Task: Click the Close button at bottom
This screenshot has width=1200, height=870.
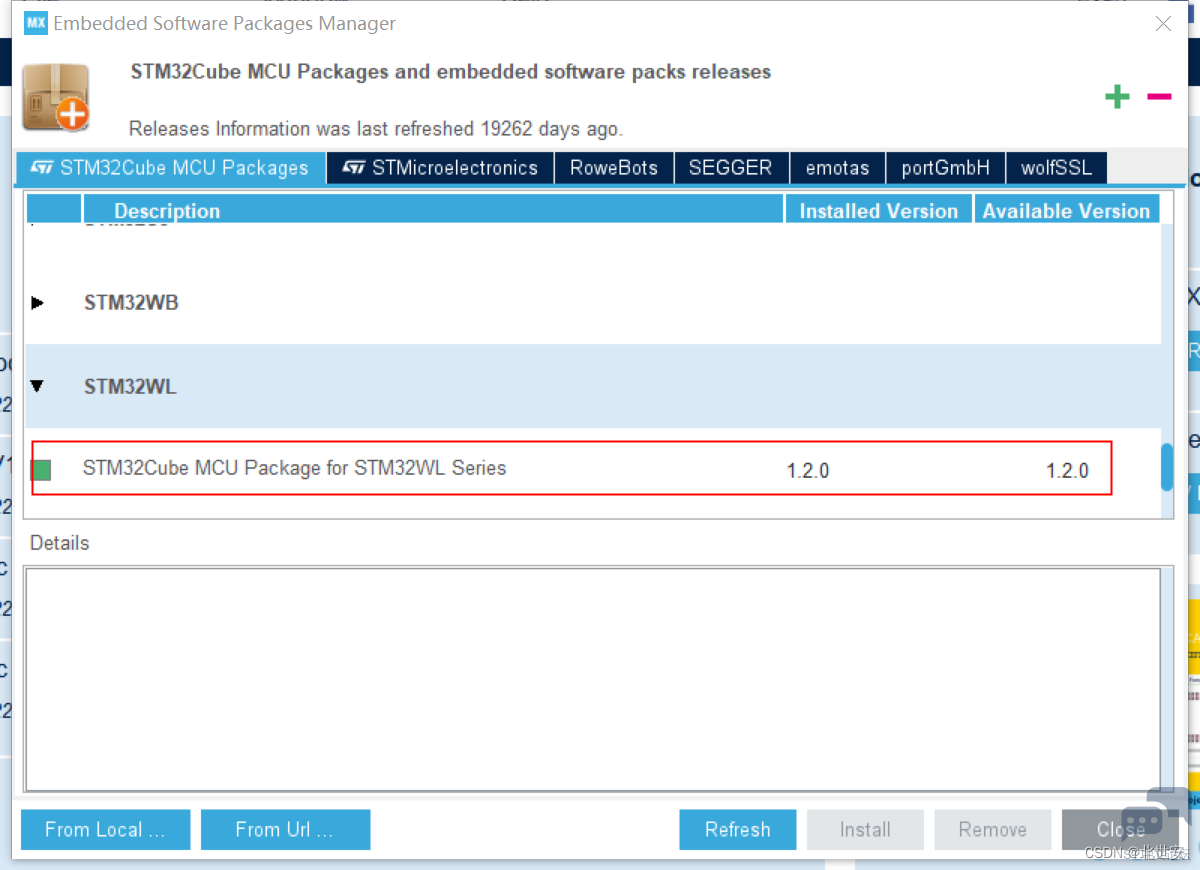Action: [x=1120, y=829]
